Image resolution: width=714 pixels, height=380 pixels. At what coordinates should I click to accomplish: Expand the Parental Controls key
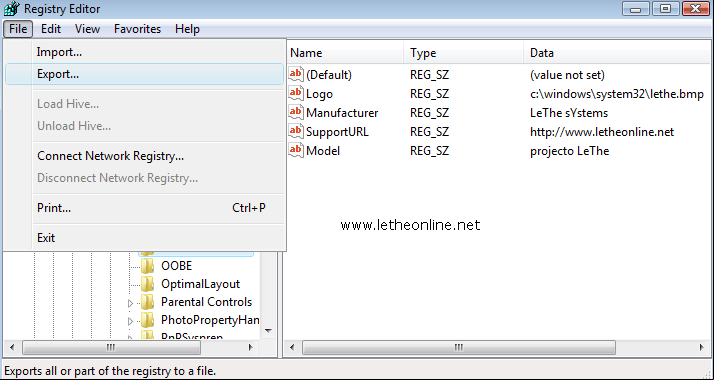(130, 303)
